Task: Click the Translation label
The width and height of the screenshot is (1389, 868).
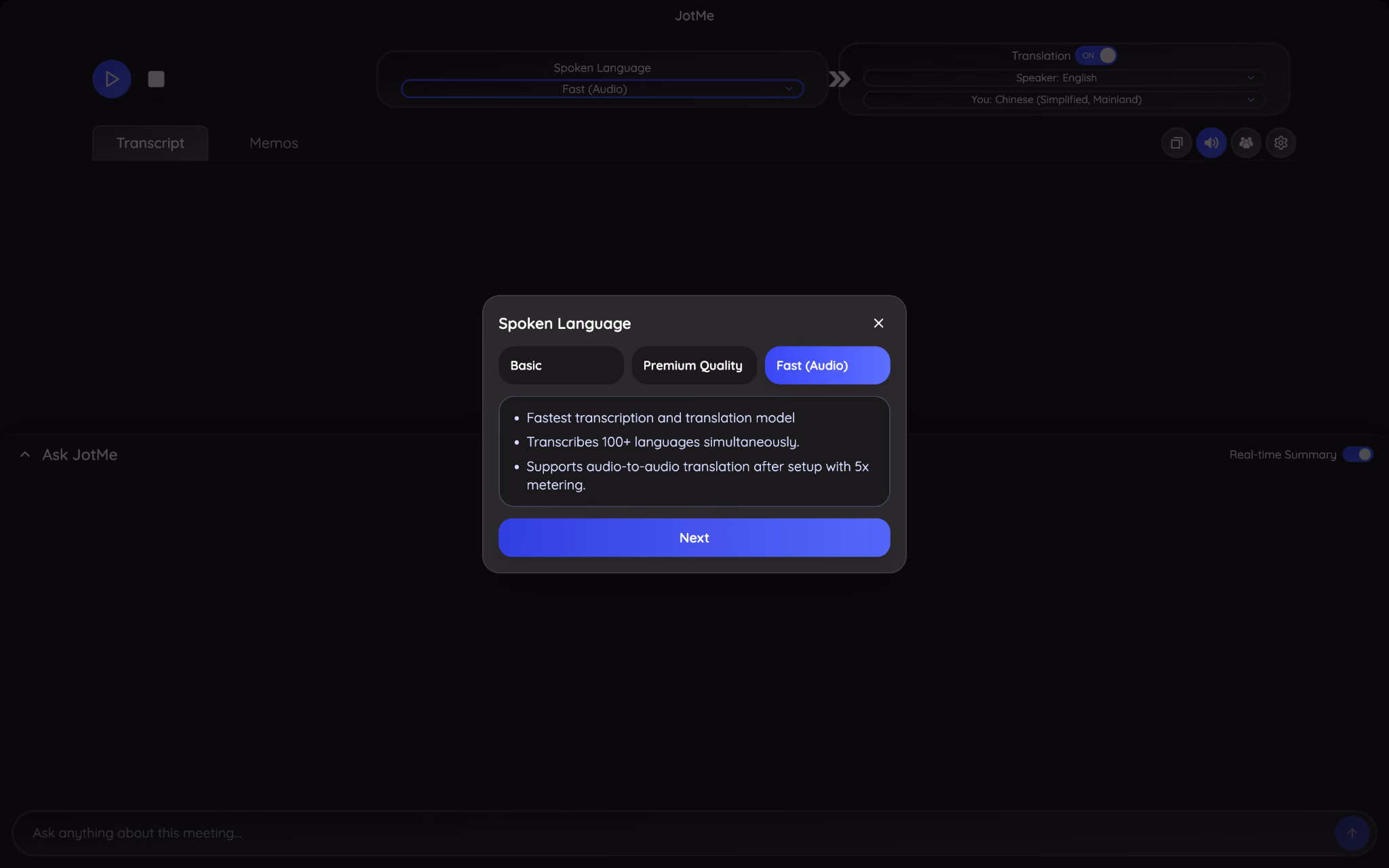Action: coord(1040,56)
